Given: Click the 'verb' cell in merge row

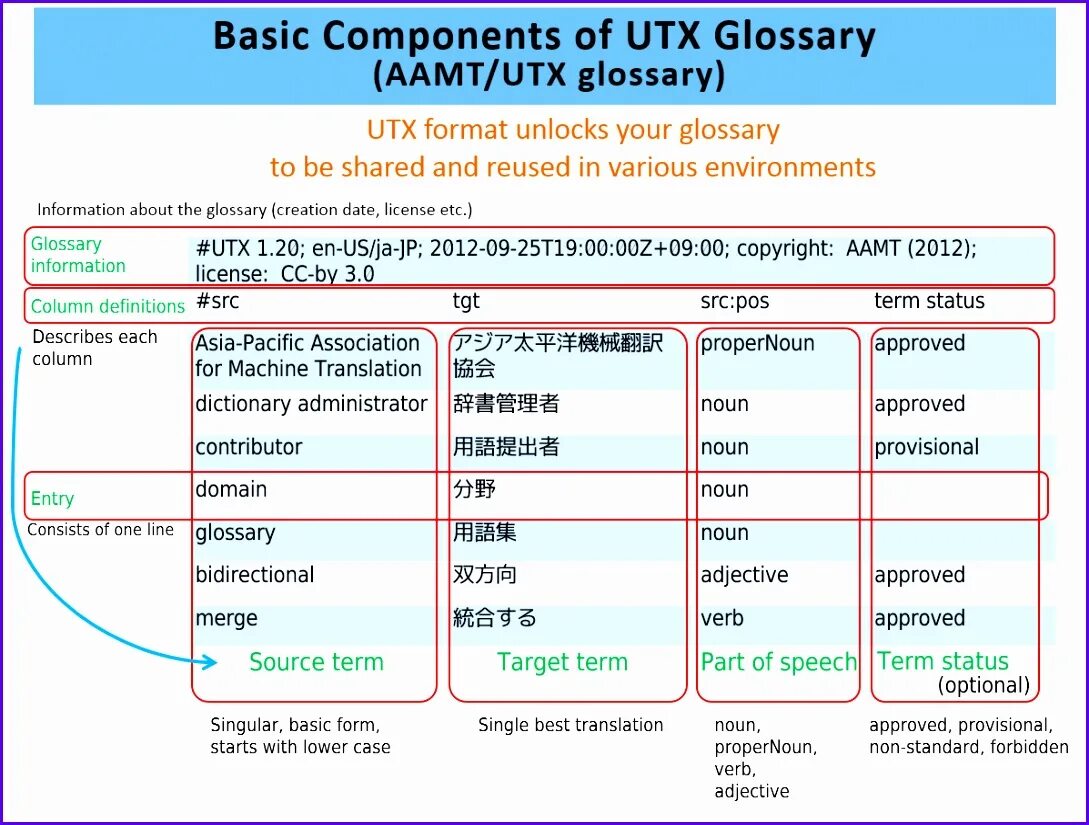Looking at the screenshot, I should (722, 618).
